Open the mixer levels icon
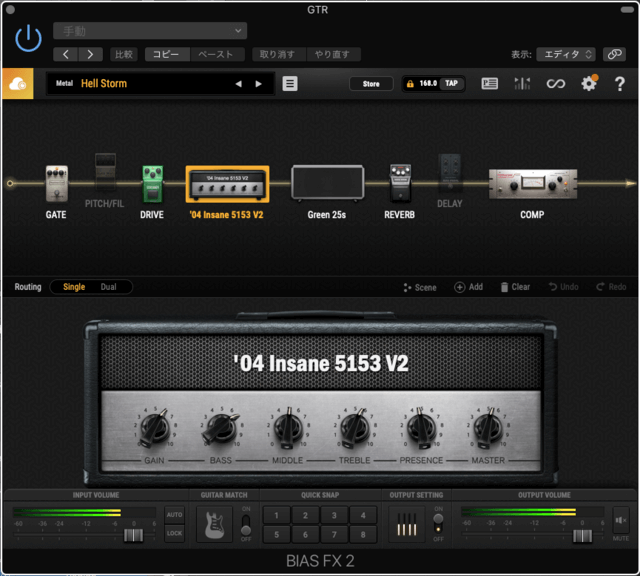This screenshot has height=576, width=640. 522,84
